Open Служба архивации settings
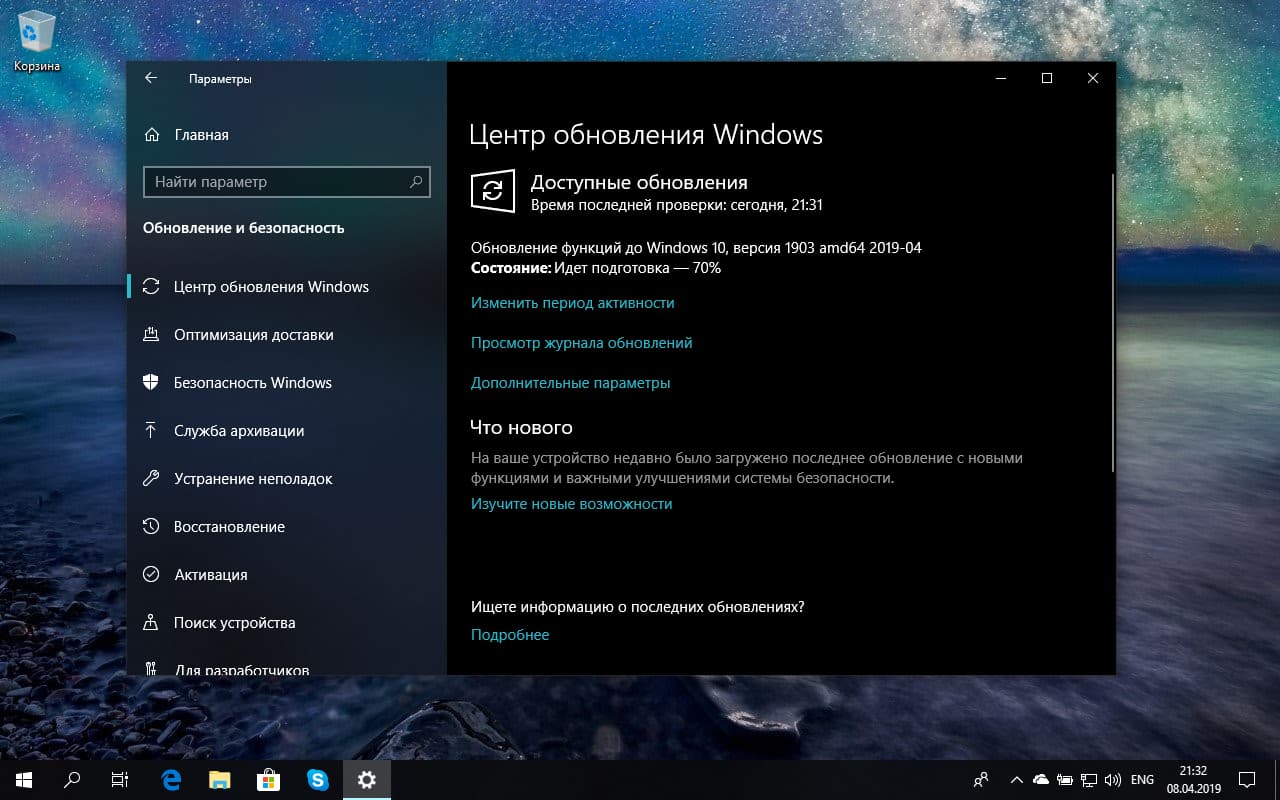 click(x=240, y=430)
